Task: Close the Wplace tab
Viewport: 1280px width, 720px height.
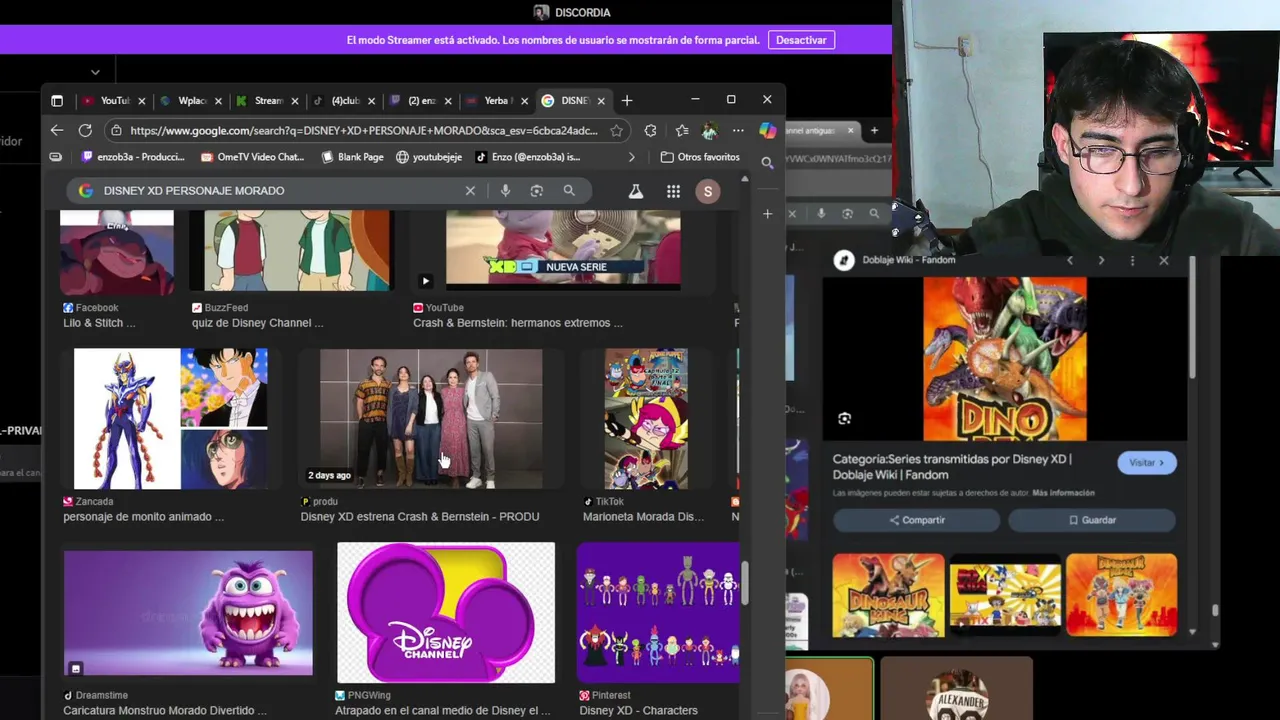Action: (x=218, y=101)
